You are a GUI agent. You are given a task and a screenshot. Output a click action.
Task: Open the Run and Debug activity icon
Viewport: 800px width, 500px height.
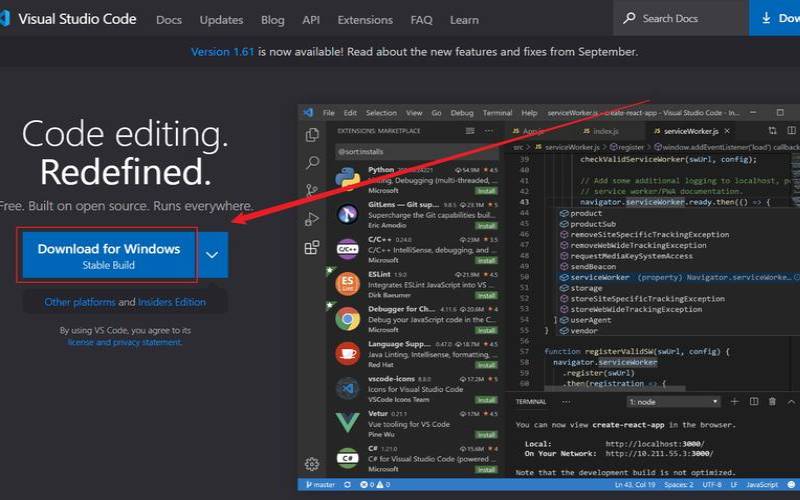tap(312, 219)
